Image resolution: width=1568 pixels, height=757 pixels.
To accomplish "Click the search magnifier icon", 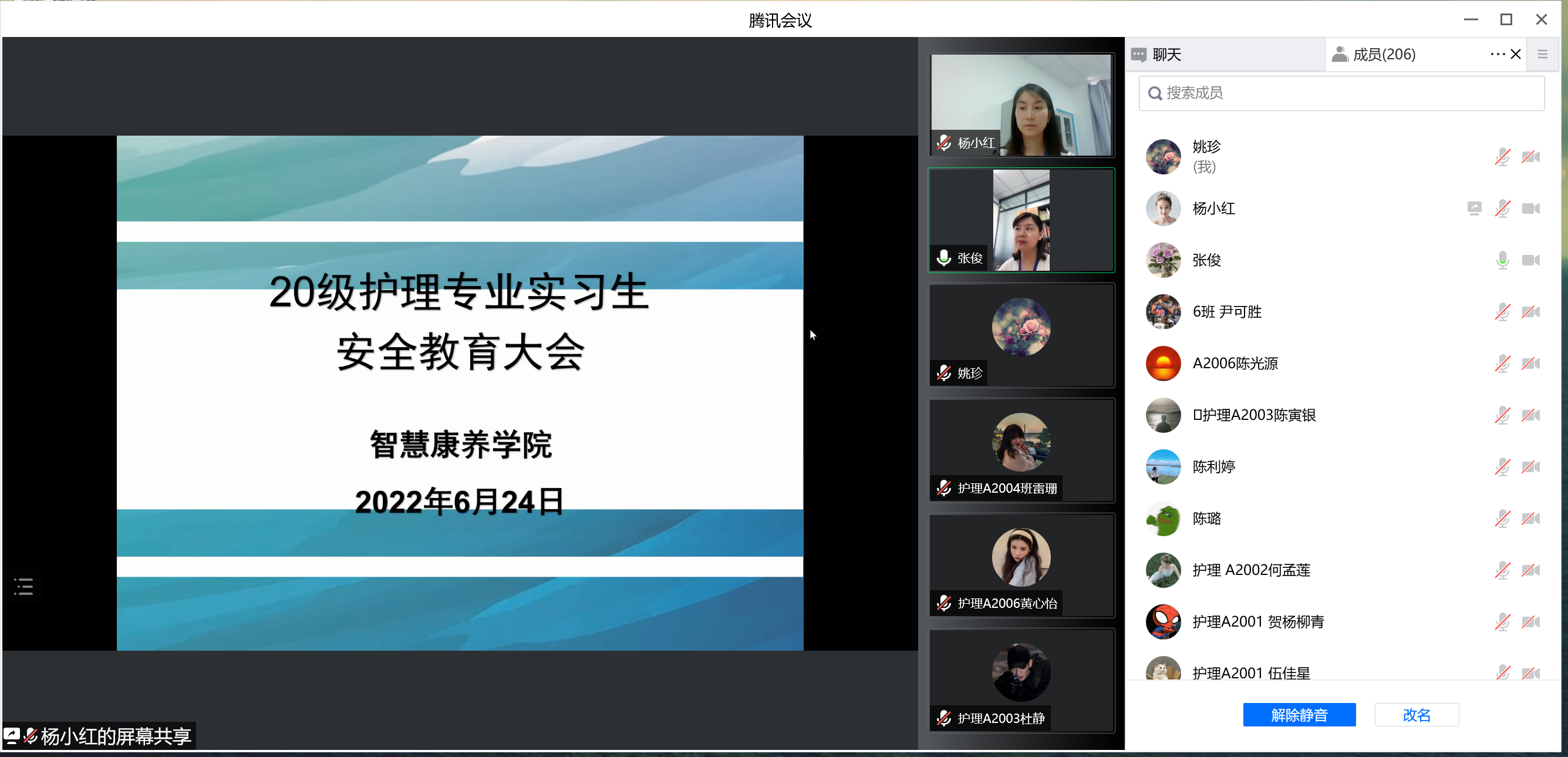I will tap(1155, 93).
